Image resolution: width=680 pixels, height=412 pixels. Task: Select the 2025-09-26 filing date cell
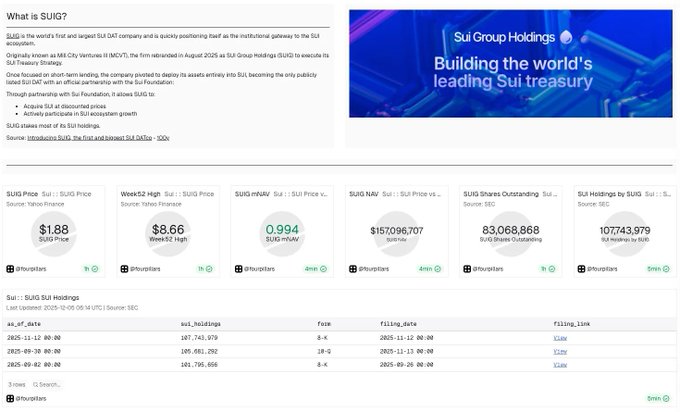[x=406, y=365]
